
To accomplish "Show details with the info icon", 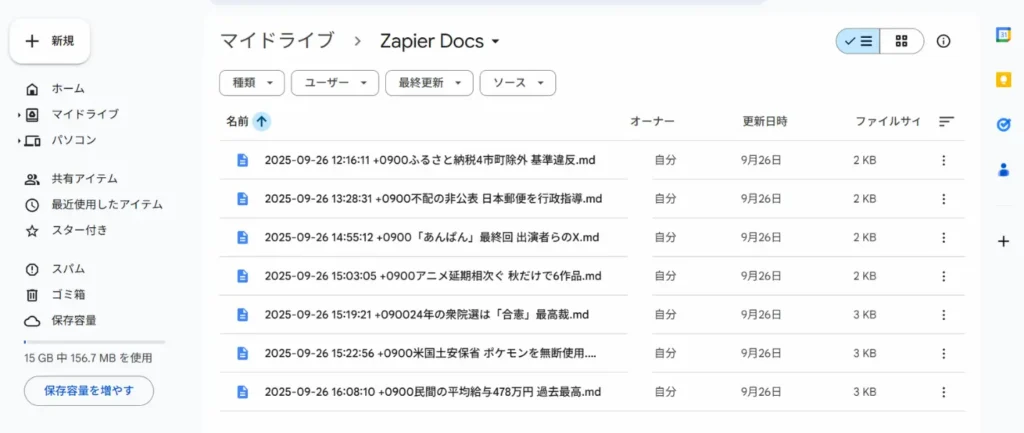I will (x=943, y=41).
